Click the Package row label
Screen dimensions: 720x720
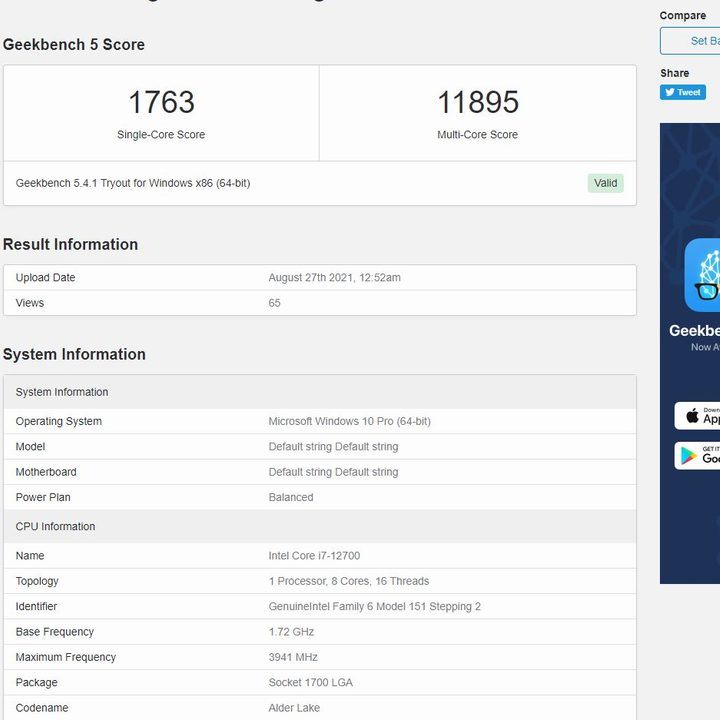coord(36,683)
